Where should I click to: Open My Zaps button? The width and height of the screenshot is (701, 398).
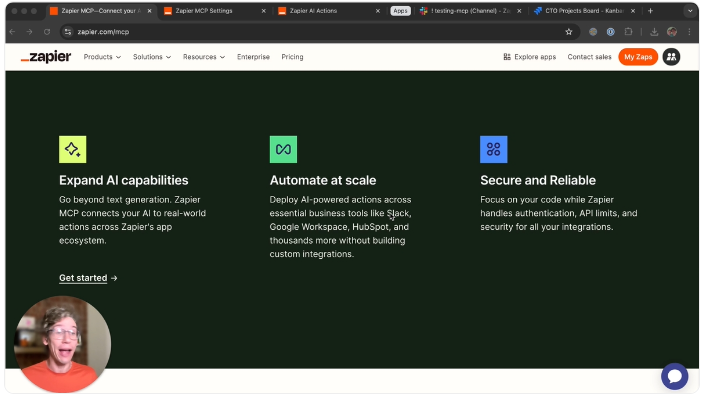[638, 57]
